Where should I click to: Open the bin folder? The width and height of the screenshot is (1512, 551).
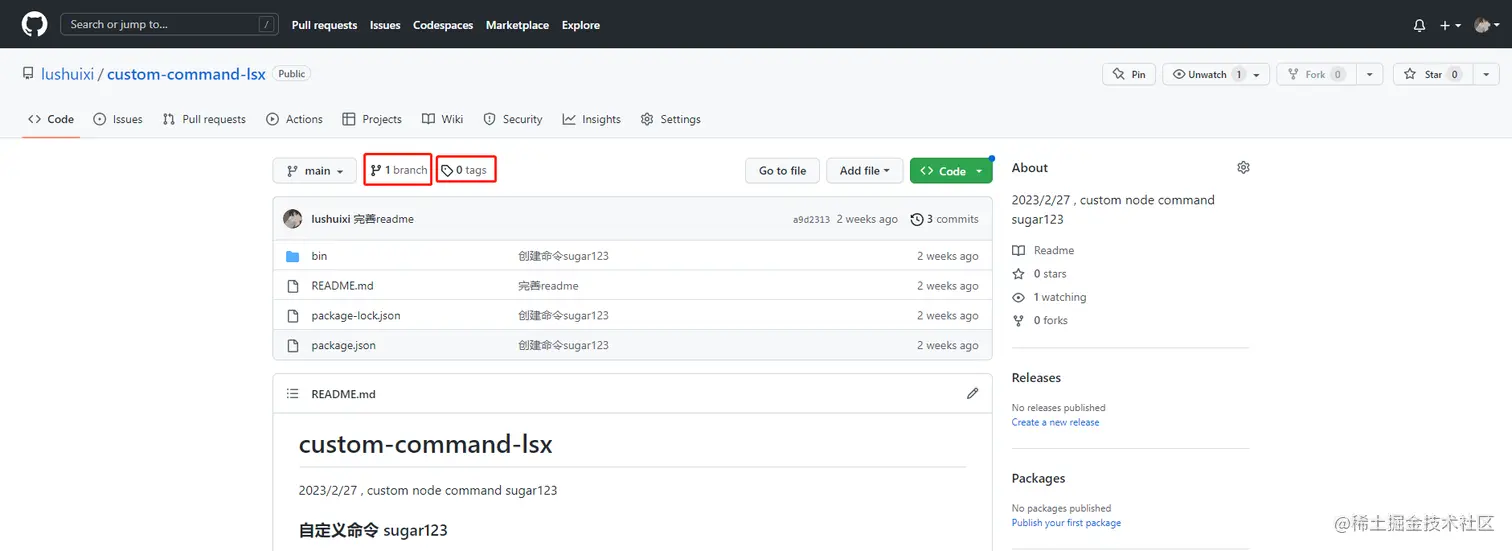click(x=319, y=256)
